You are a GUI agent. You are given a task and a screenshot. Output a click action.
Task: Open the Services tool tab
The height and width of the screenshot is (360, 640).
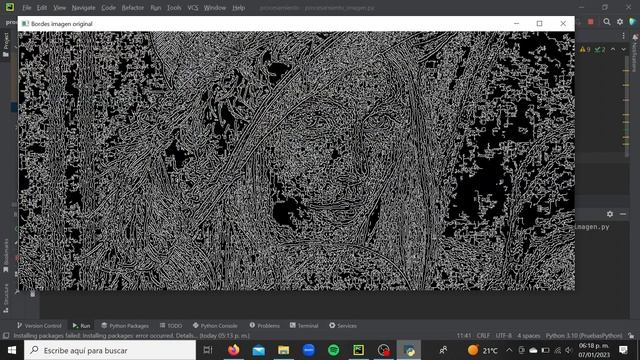click(x=343, y=326)
